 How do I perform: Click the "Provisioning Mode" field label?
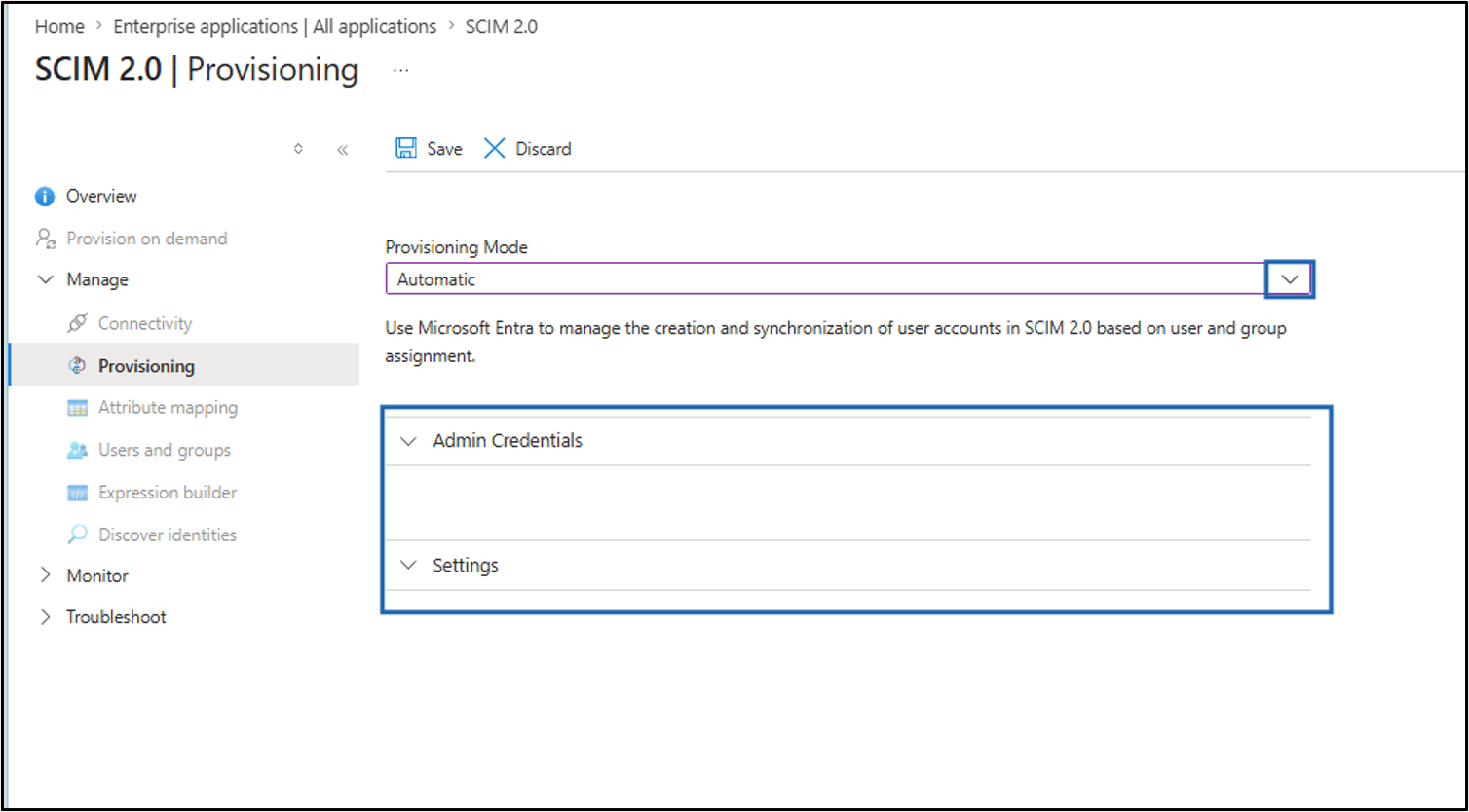(457, 247)
